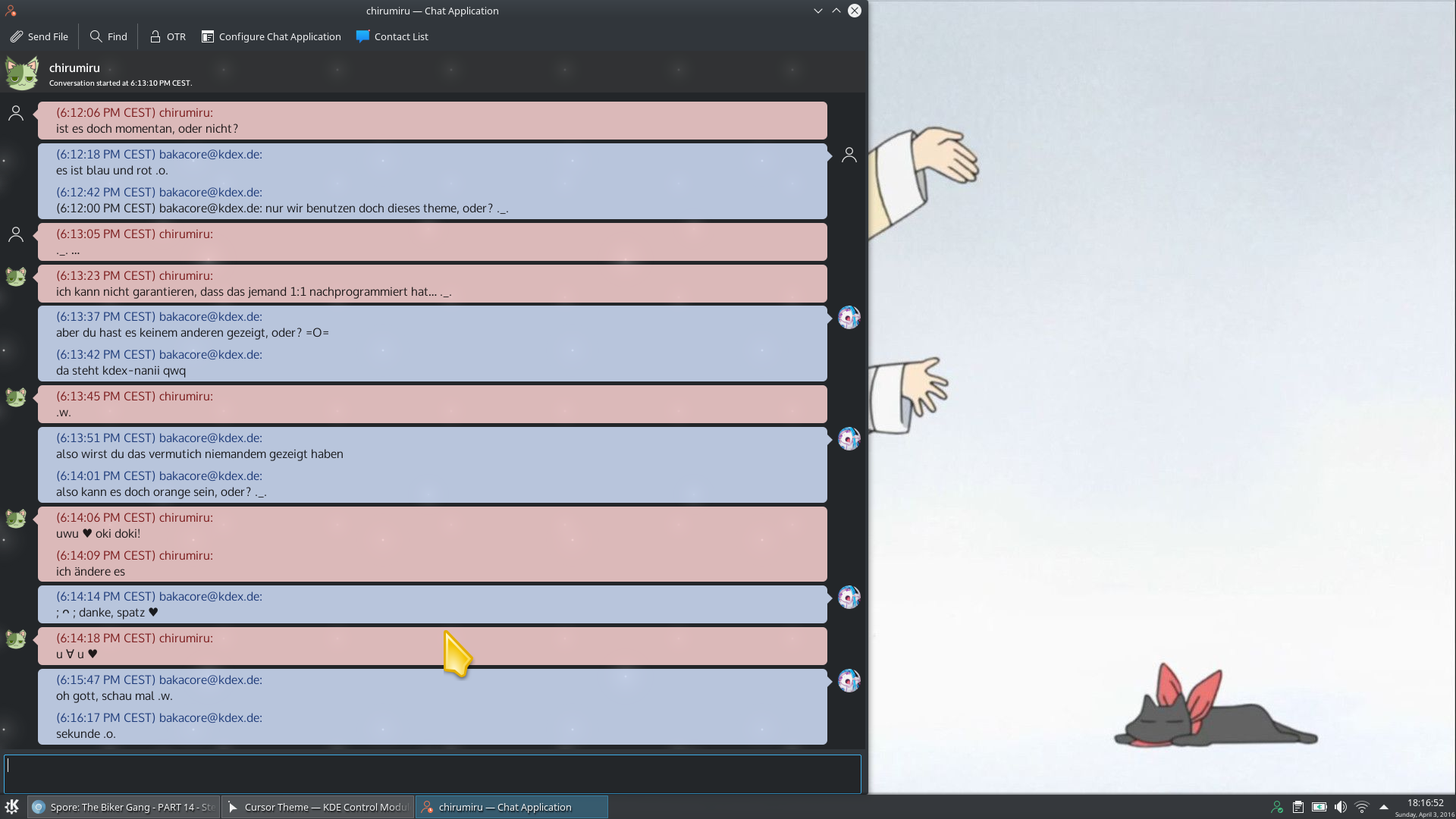
Task: Switch to Spore: The Biker Gang taskbar entry
Action: 124,807
